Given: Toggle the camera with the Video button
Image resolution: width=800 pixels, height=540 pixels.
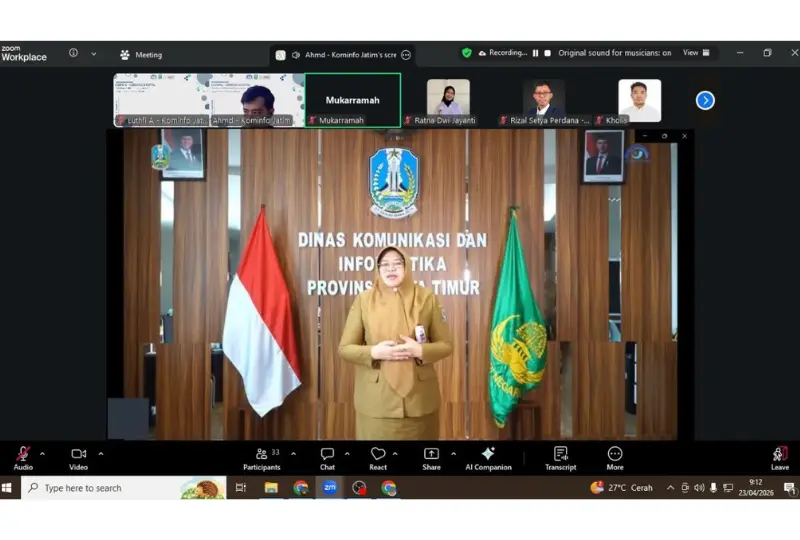Looking at the screenshot, I should coord(78,455).
